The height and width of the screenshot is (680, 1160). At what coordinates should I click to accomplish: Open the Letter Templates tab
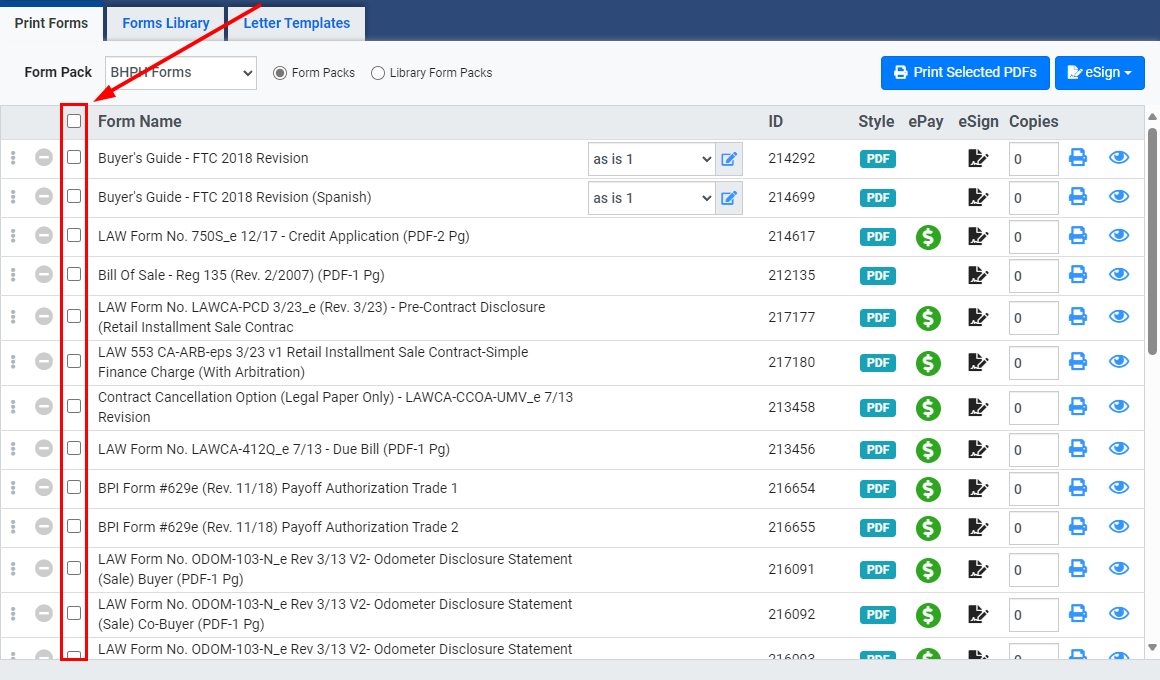tap(297, 23)
